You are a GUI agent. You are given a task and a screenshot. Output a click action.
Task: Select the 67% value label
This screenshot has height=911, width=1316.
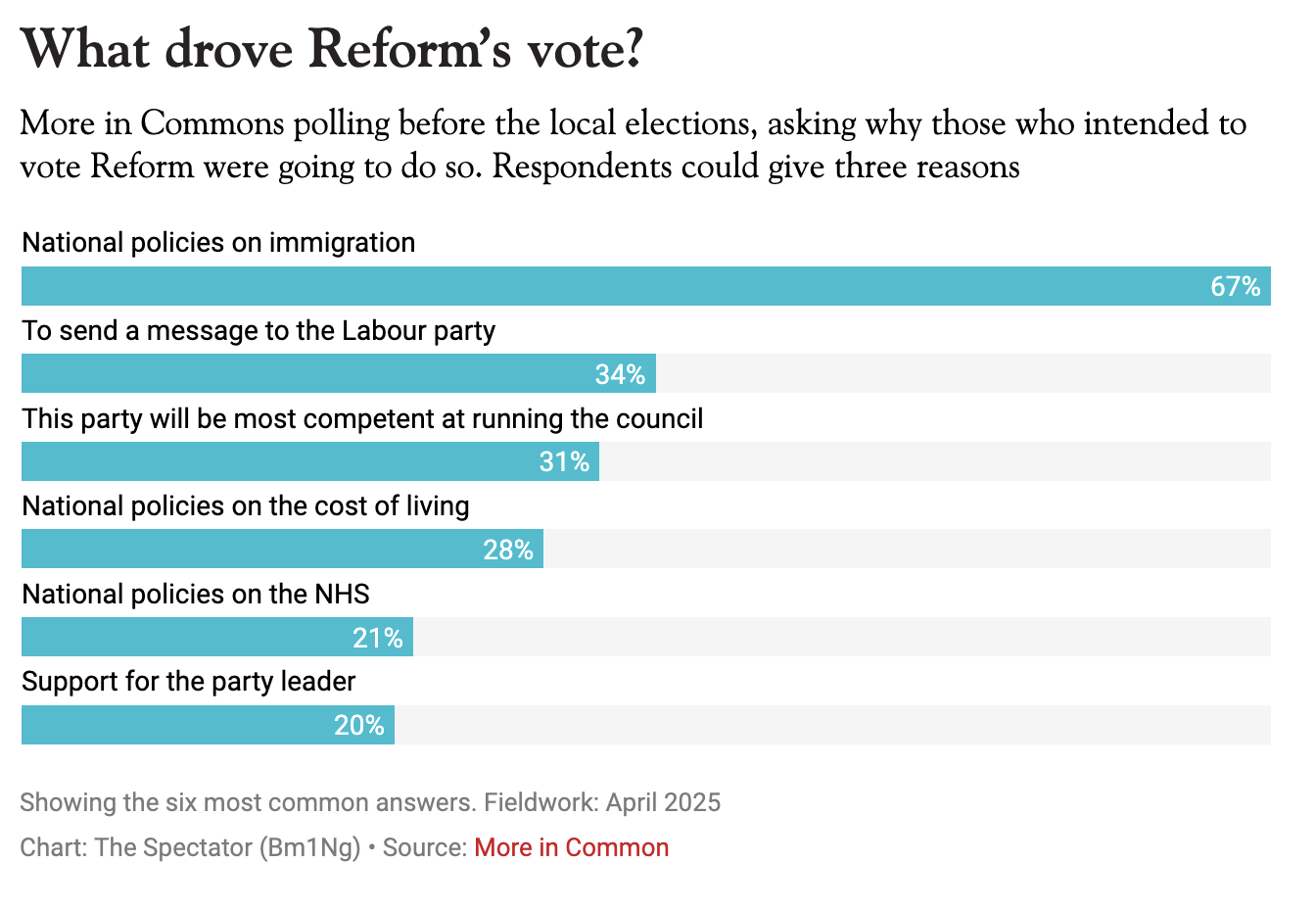pos(1235,286)
